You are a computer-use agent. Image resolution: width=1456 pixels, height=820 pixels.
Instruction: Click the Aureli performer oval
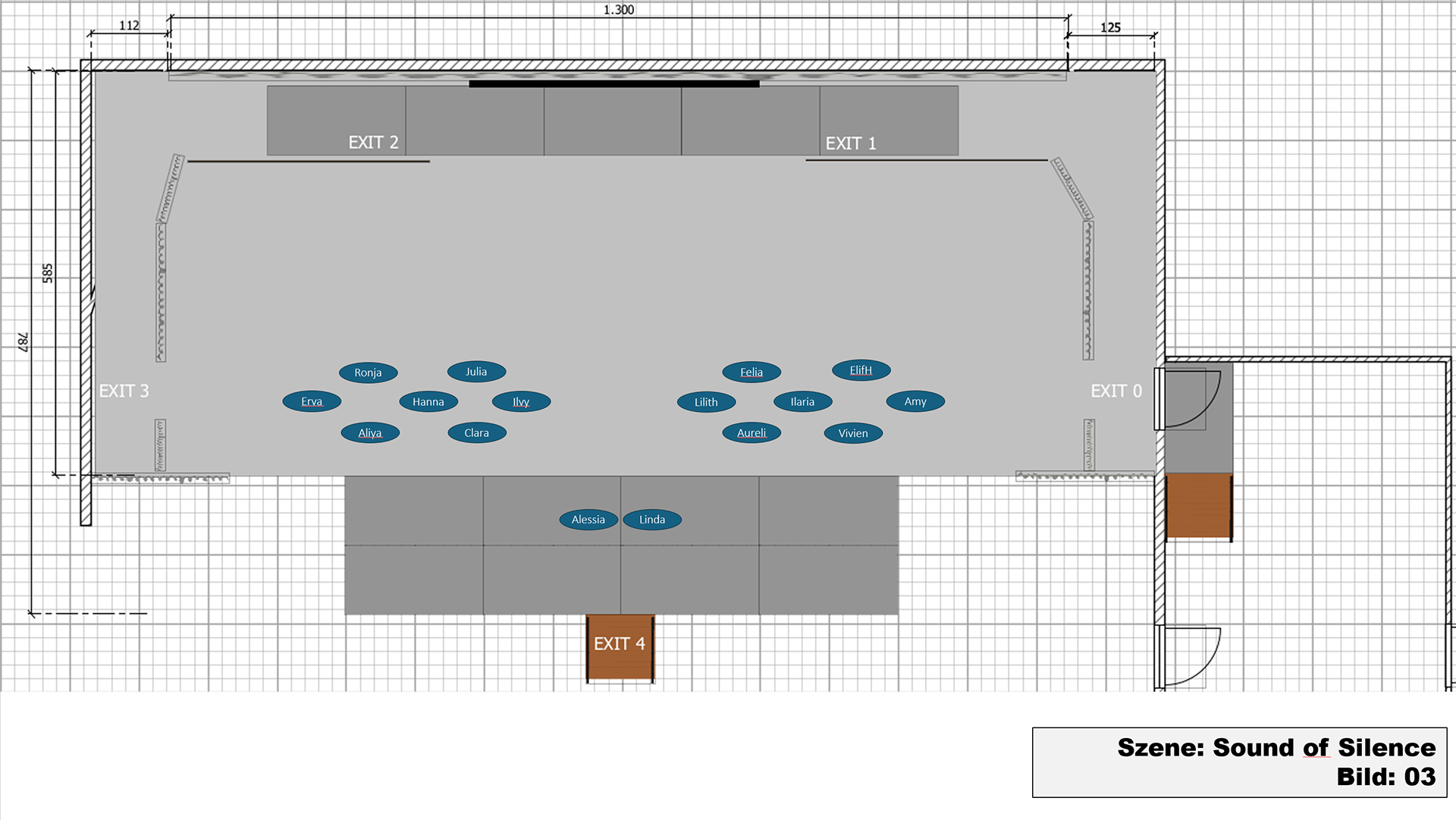coord(752,433)
